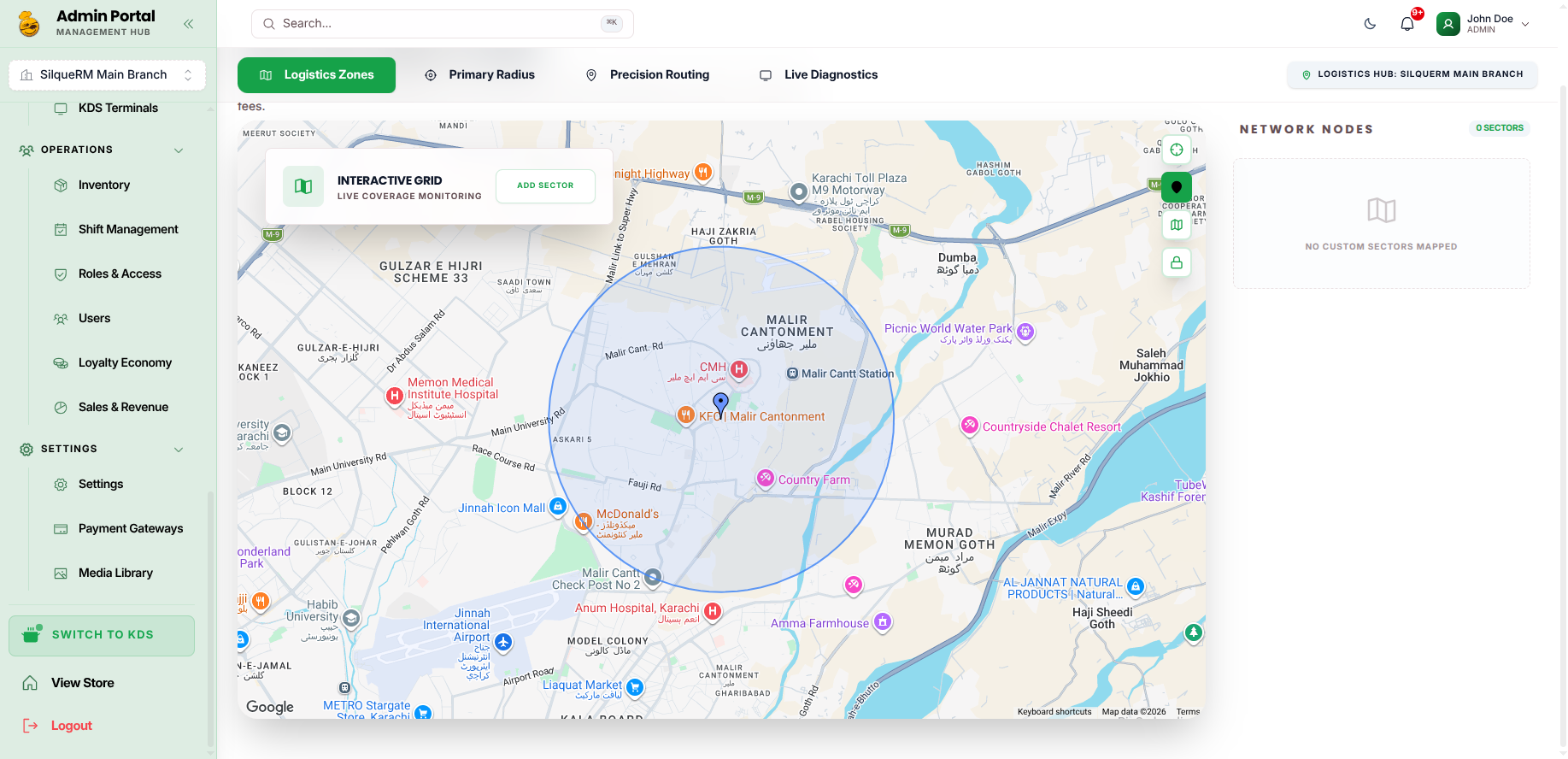Click the Memon Medical Institute Hospital marker

(x=394, y=396)
